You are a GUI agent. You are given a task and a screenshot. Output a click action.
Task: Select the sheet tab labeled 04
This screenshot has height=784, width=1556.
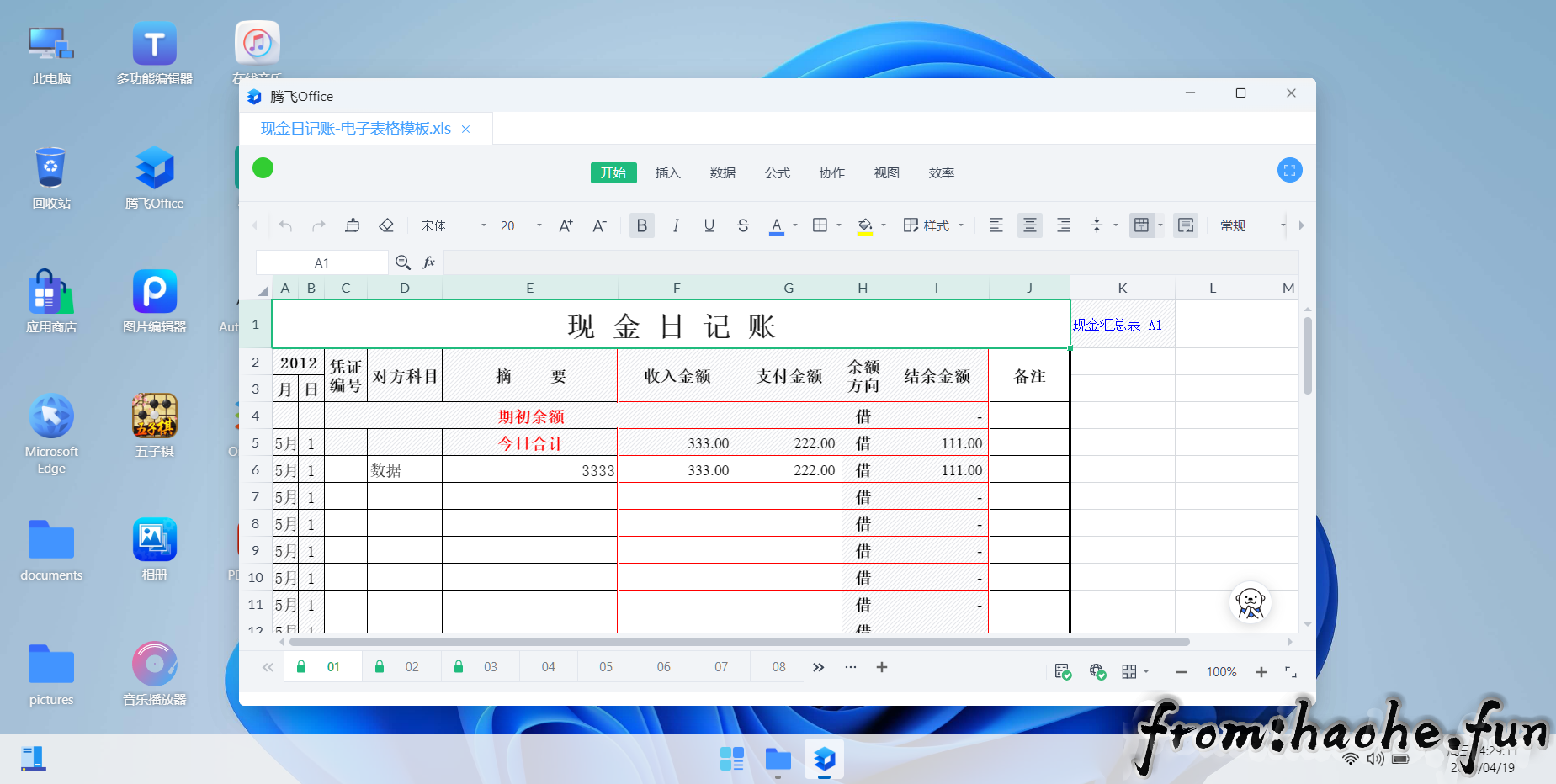click(548, 666)
